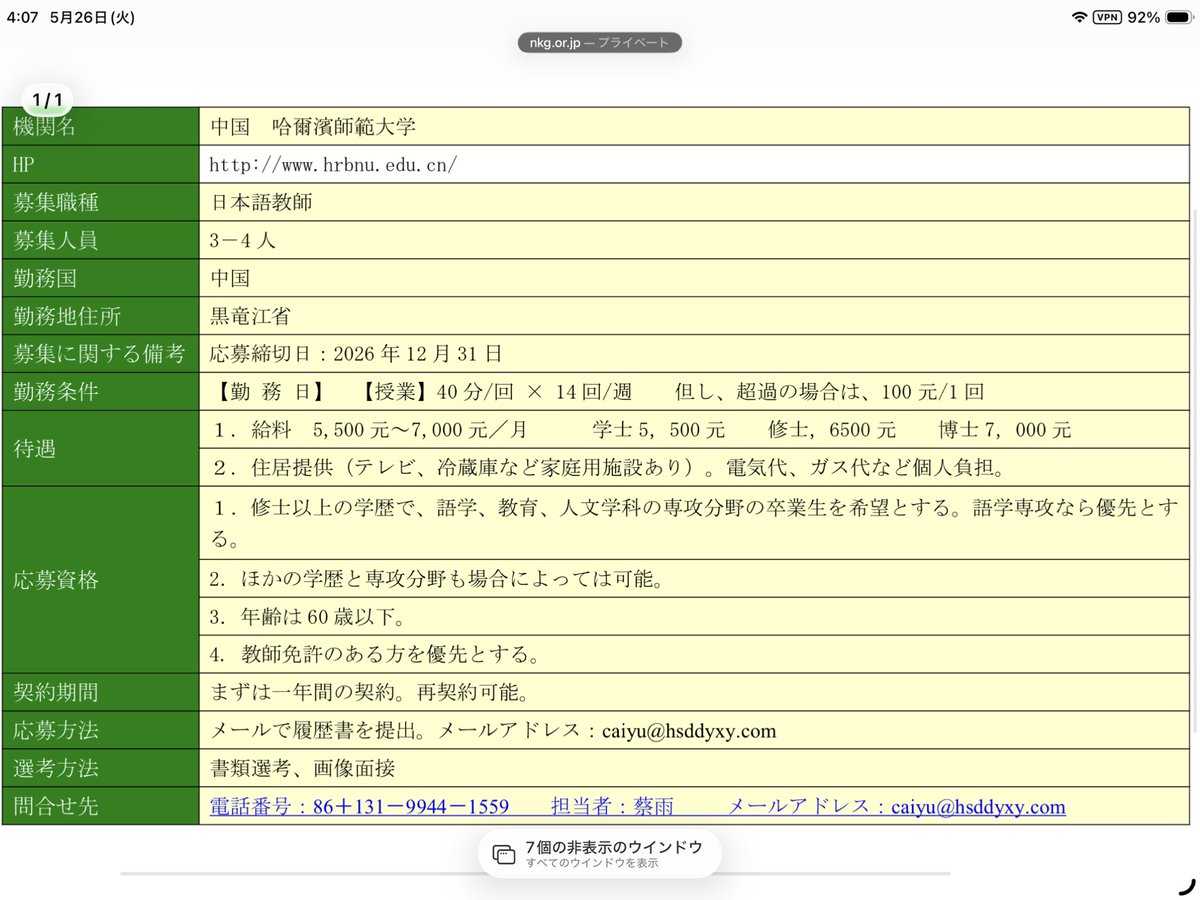Select the 選考方法 header cell
The width and height of the screenshot is (1200, 900).
[x=100, y=768]
